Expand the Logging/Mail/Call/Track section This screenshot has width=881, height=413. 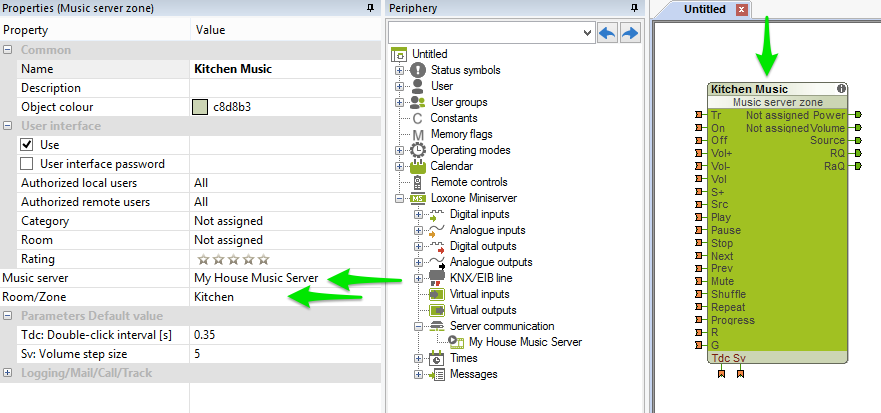pyautogui.click(x=8, y=373)
